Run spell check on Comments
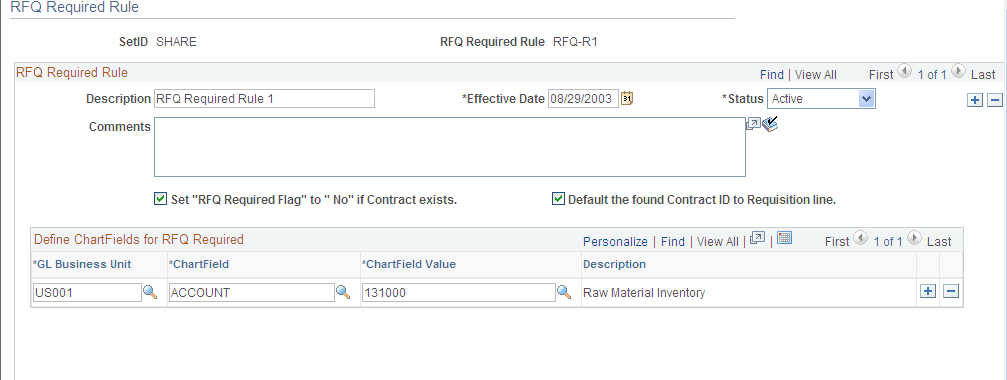The height and width of the screenshot is (380, 1007). coord(770,124)
